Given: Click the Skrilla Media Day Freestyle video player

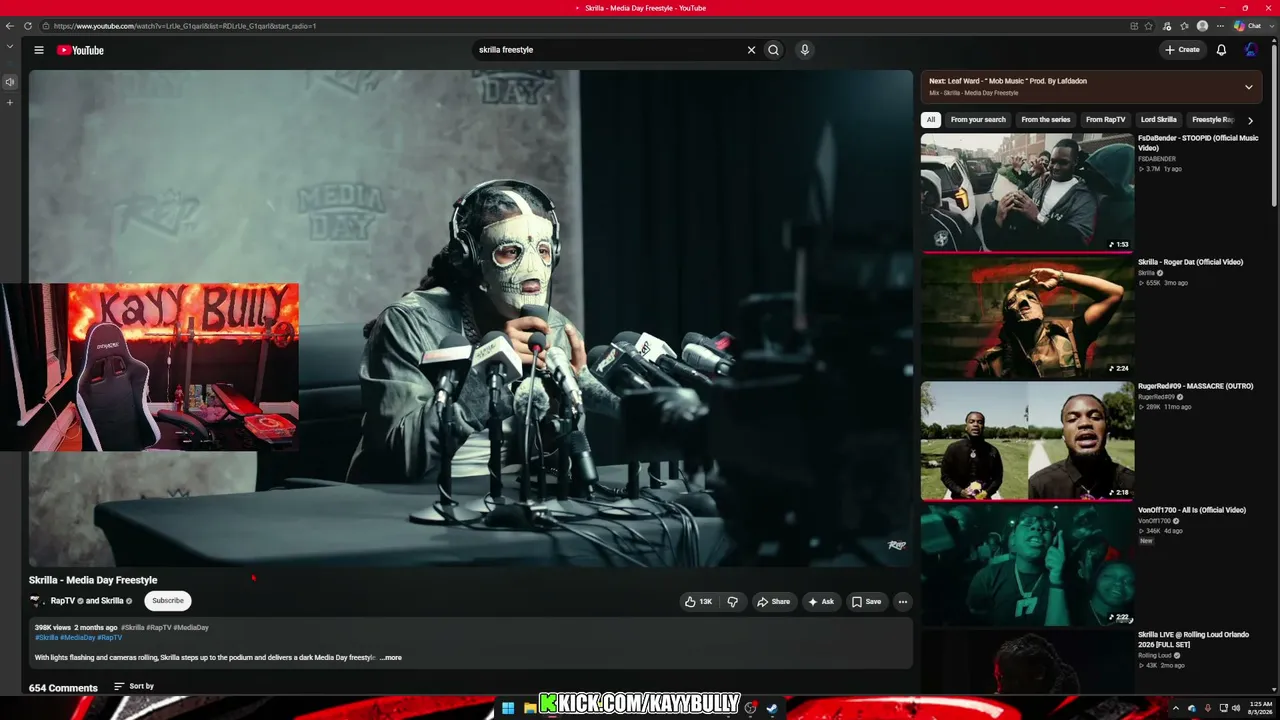Looking at the screenshot, I should 470,318.
